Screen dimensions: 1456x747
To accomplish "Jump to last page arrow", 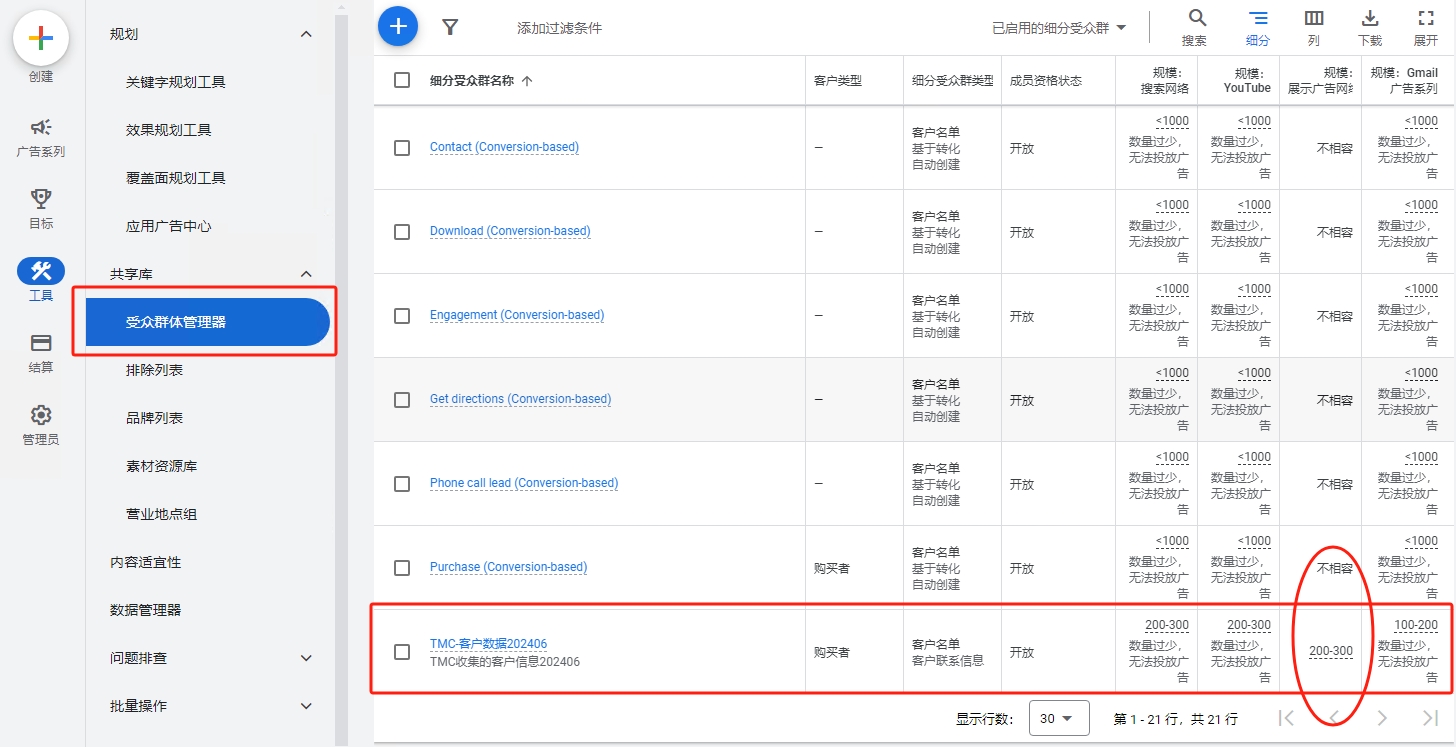I will tap(1430, 718).
